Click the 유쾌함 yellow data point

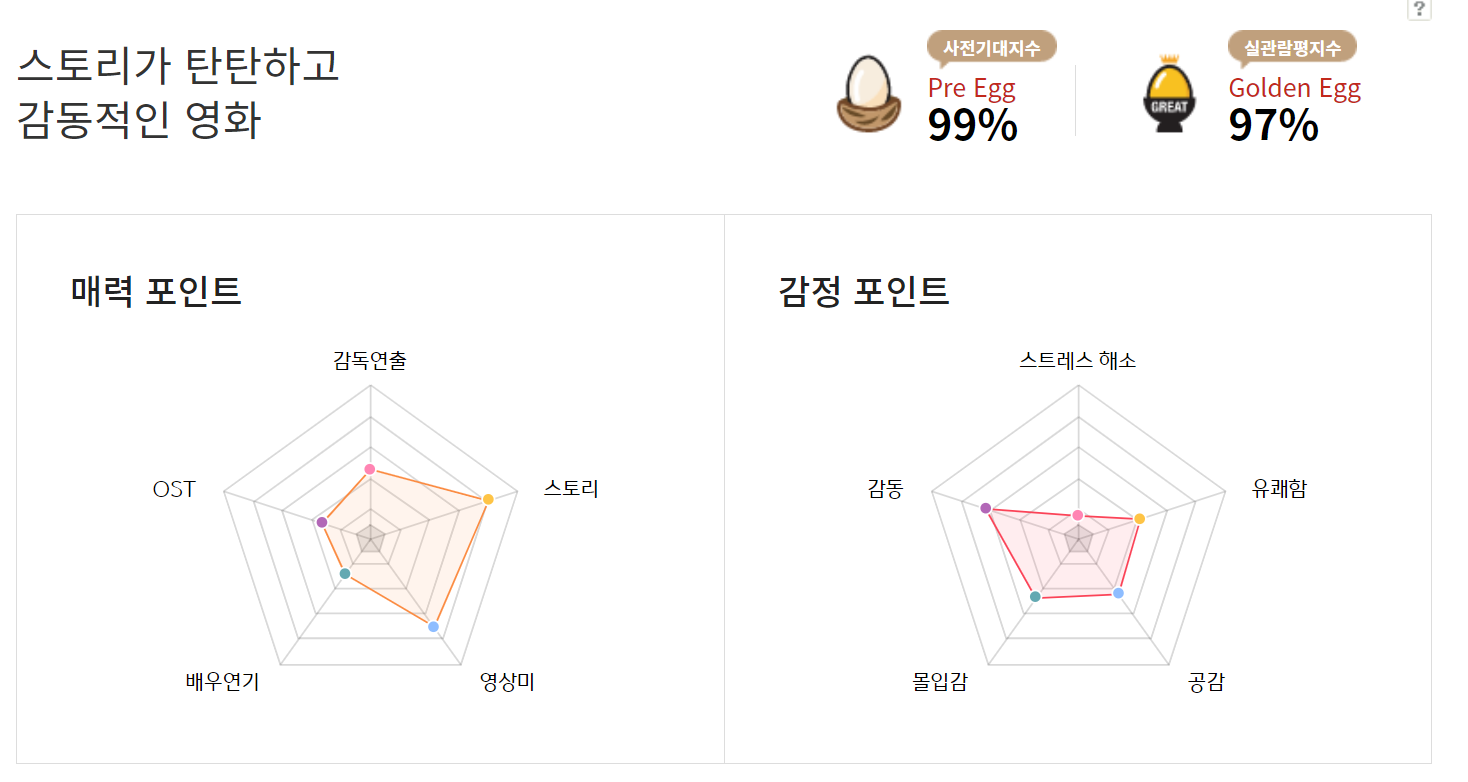tap(1137, 519)
